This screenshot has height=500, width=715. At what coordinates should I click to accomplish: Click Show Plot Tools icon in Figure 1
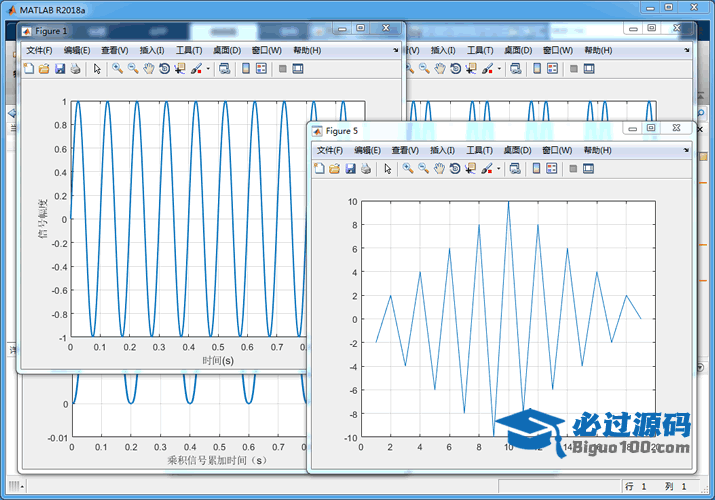coord(298,69)
